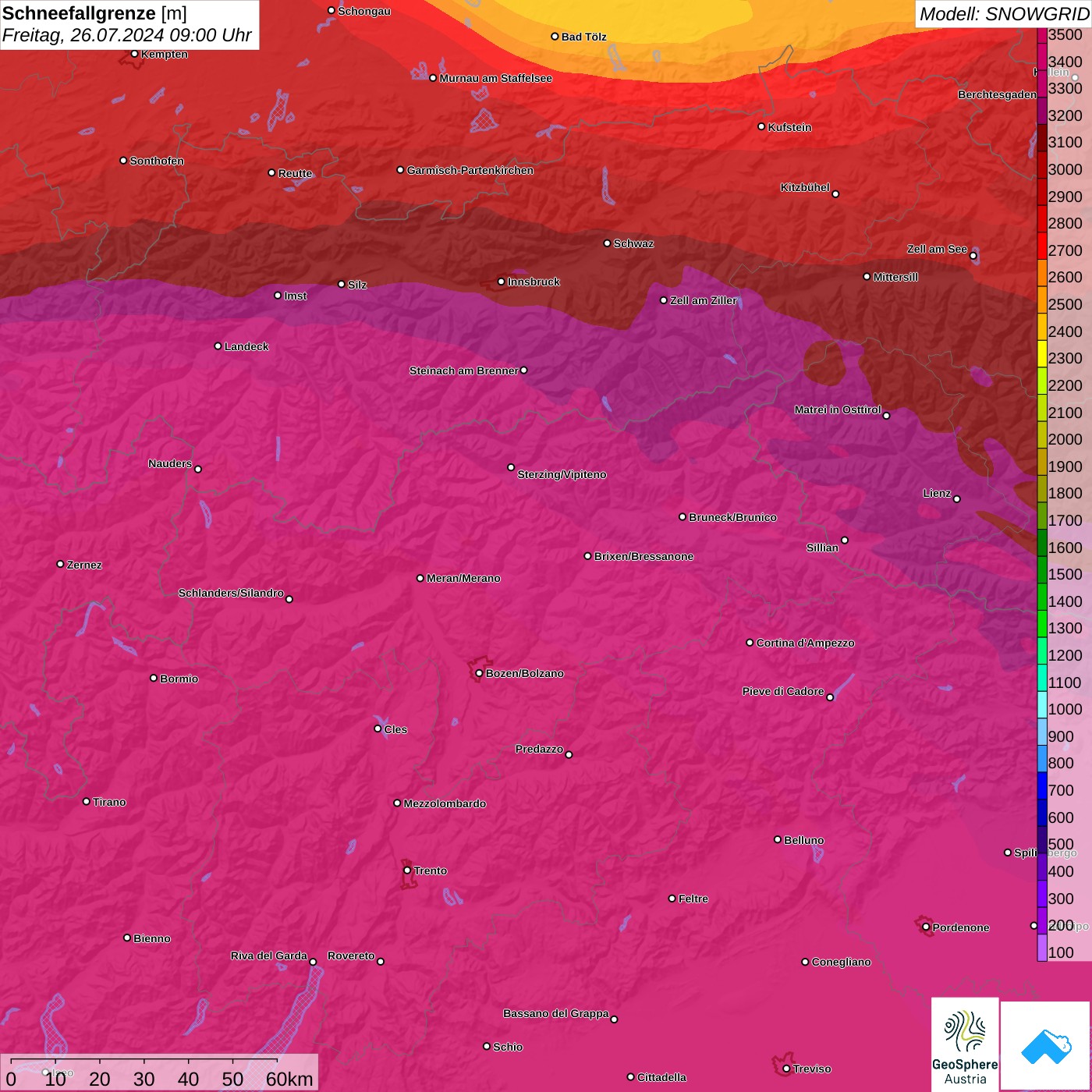Click the 'Mezzolombardo' label
This screenshot has width=1092, height=1092.
(x=445, y=803)
